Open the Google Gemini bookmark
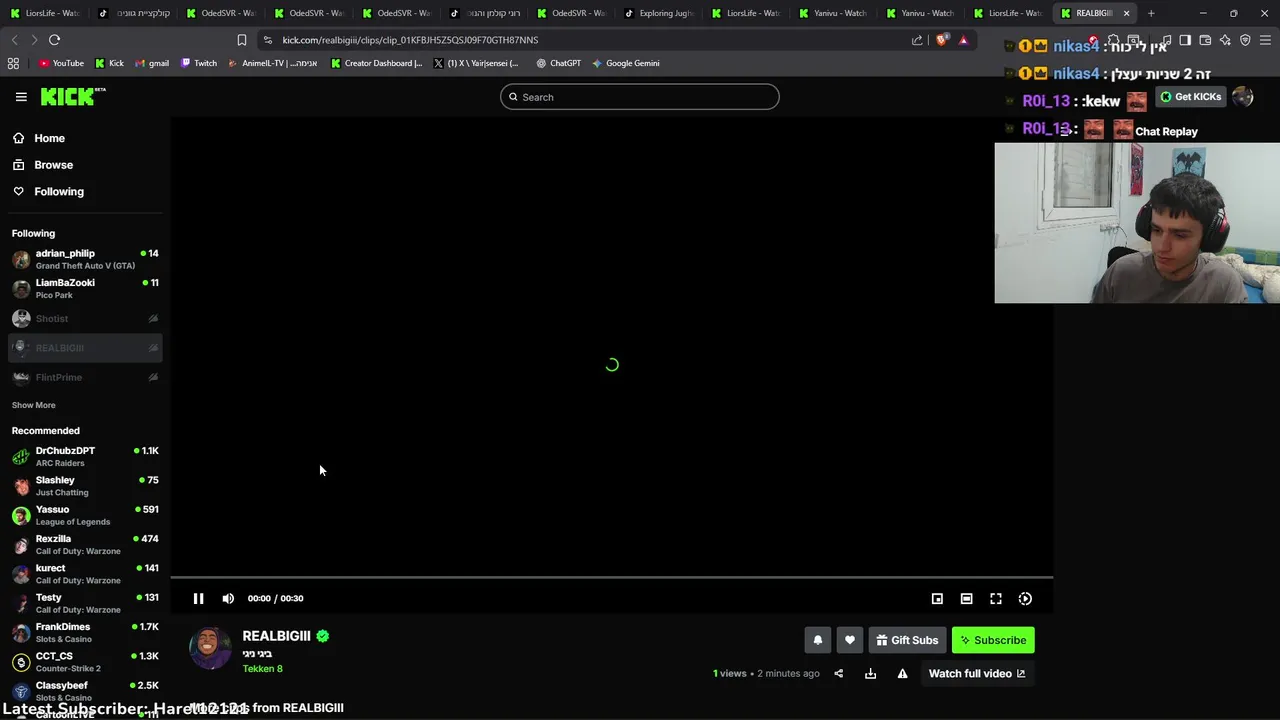 click(x=625, y=63)
